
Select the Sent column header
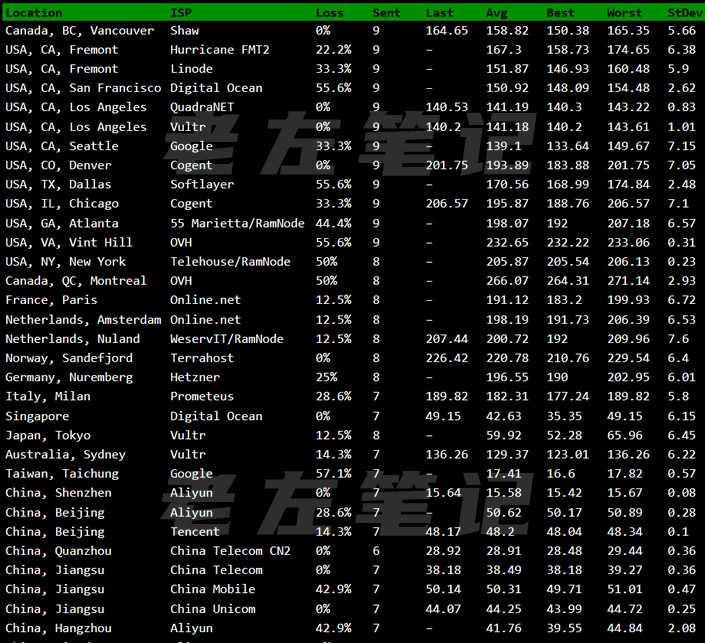(x=386, y=13)
